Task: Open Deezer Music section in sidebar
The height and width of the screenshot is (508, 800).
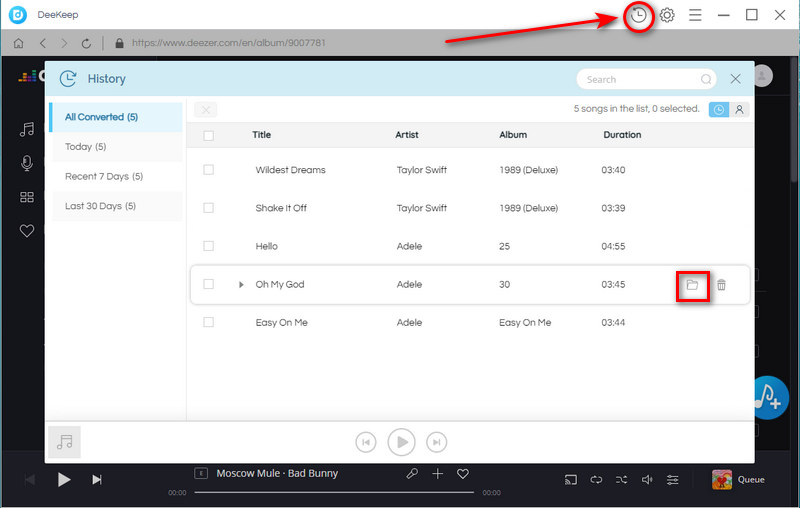Action: [27, 130]
